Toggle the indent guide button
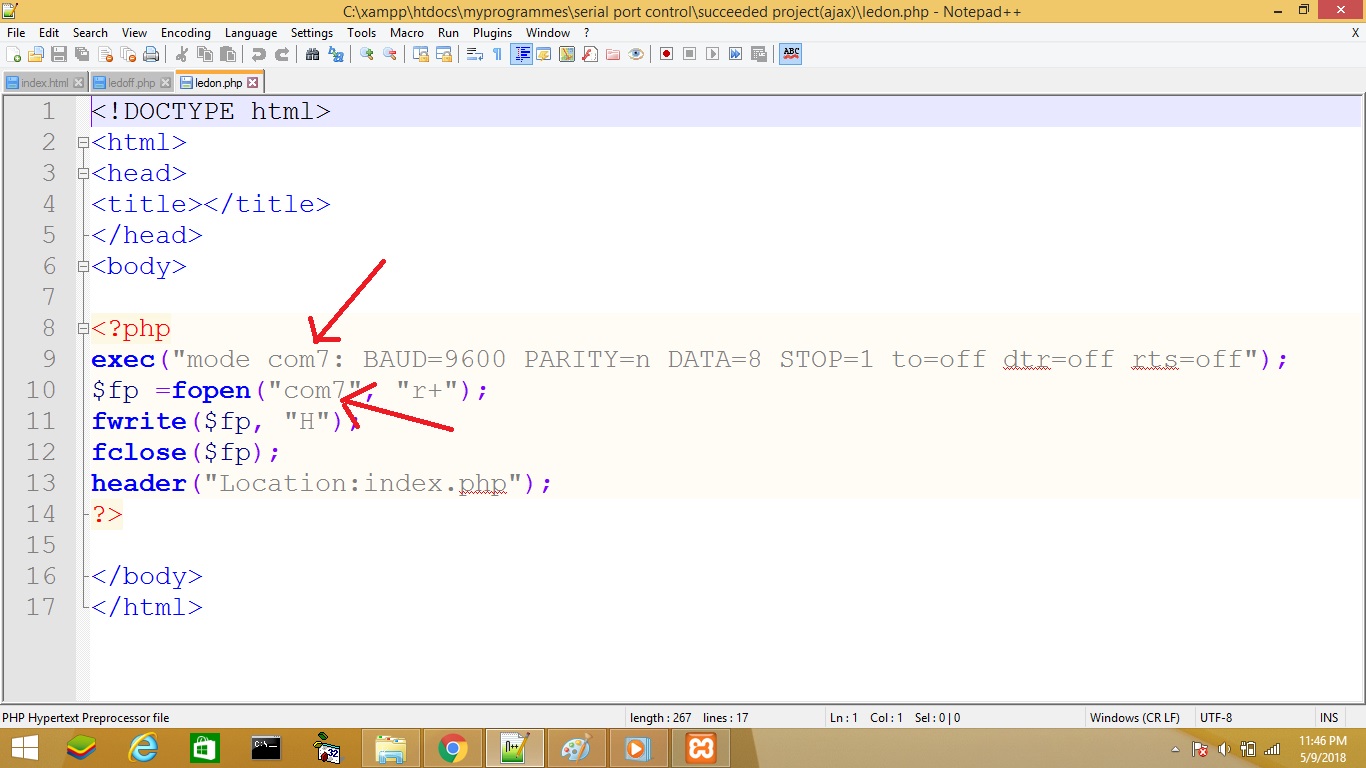The width and height of the screenshot is (1366, 768). coord(522,54)
